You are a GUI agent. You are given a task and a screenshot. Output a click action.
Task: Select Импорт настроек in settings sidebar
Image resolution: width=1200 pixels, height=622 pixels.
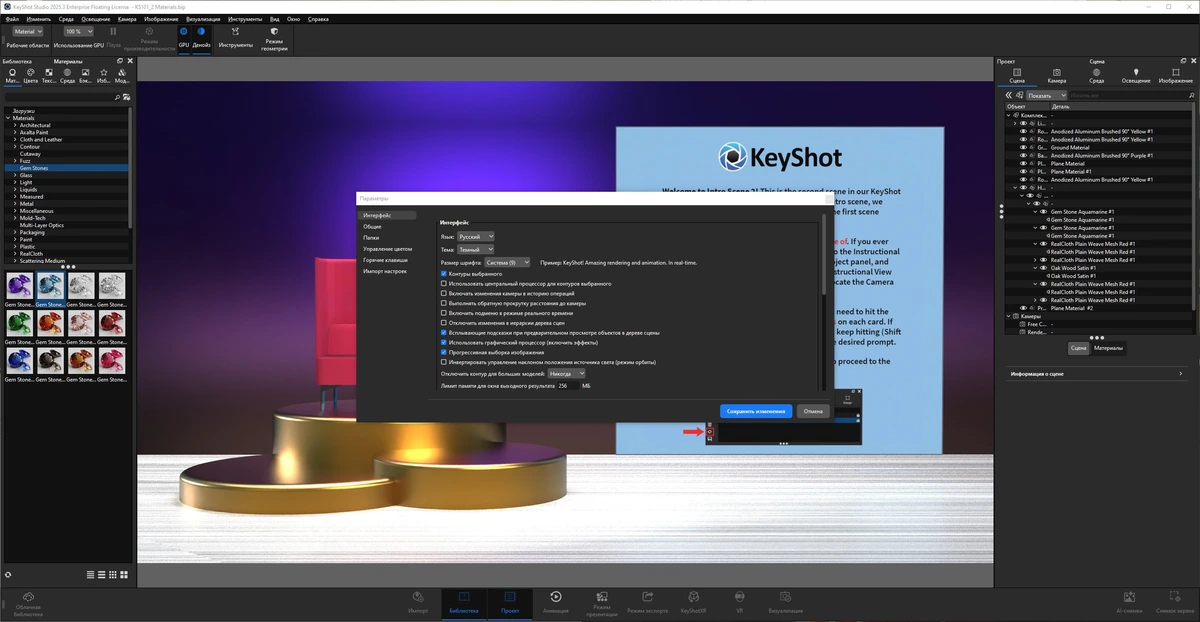[387, 271]
